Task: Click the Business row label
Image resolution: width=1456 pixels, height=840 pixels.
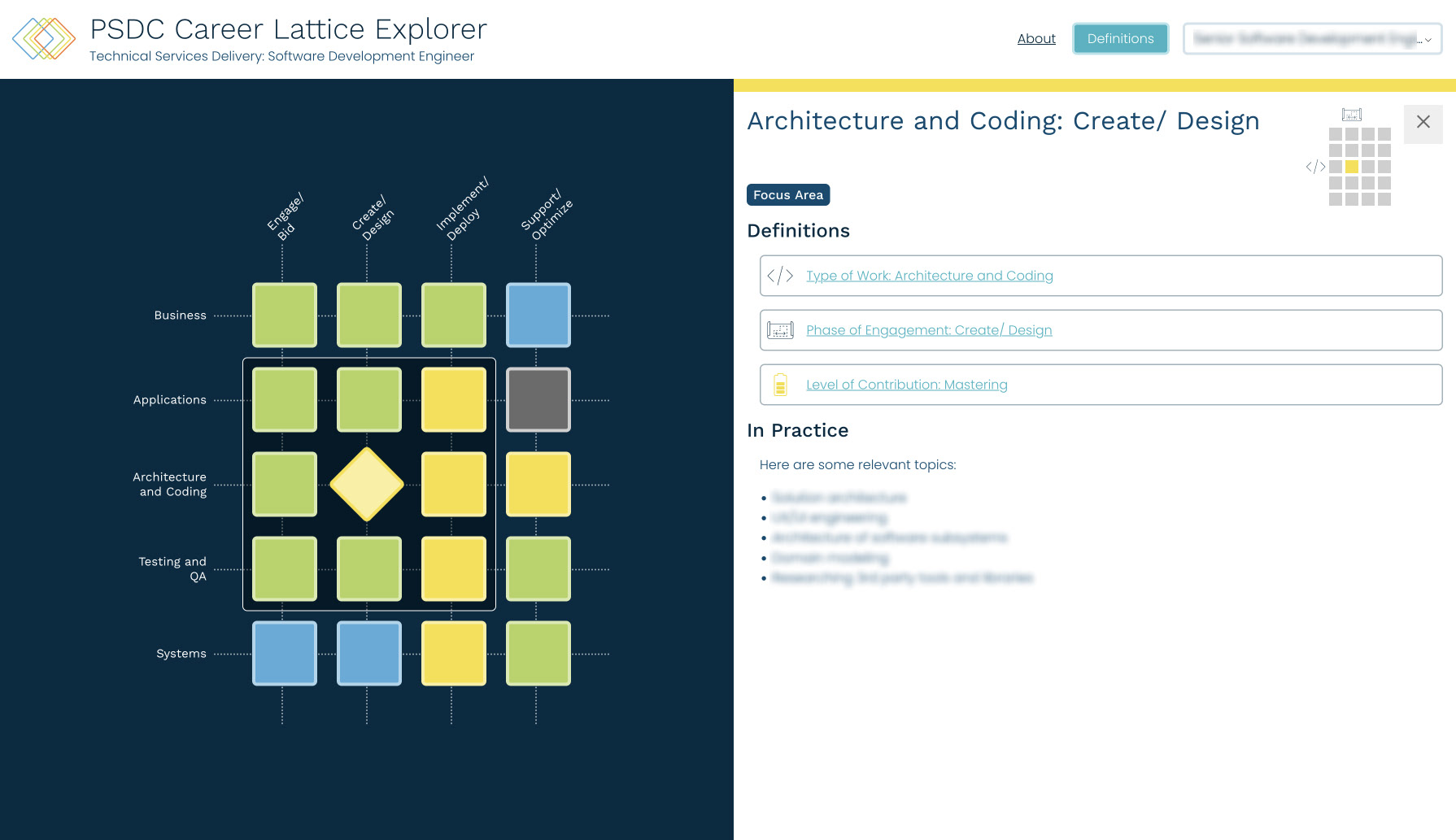Action: click(x=181, y=316)
